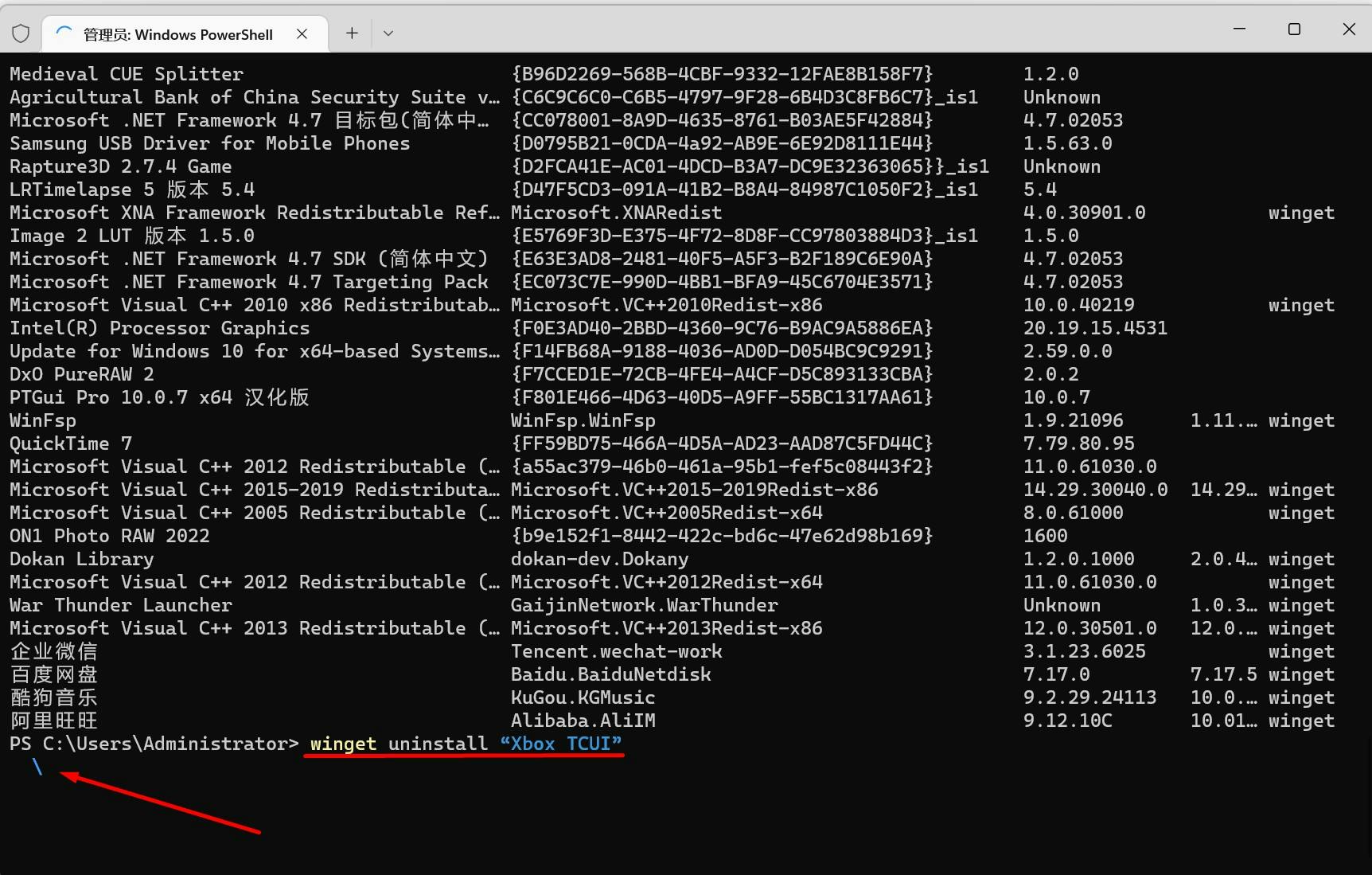
Task: Click the 'uninstall' word in command
Action: [438, 744]
